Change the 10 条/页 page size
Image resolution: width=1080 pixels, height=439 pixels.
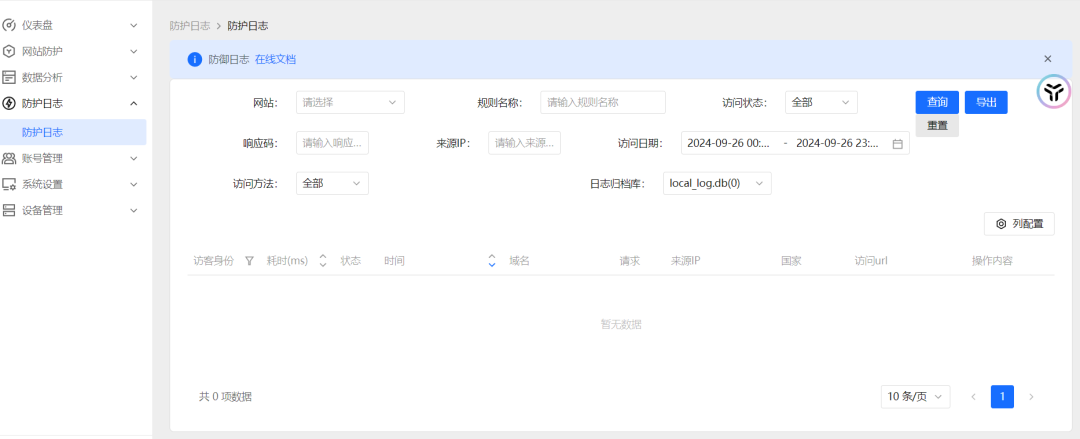pos(915,397)
